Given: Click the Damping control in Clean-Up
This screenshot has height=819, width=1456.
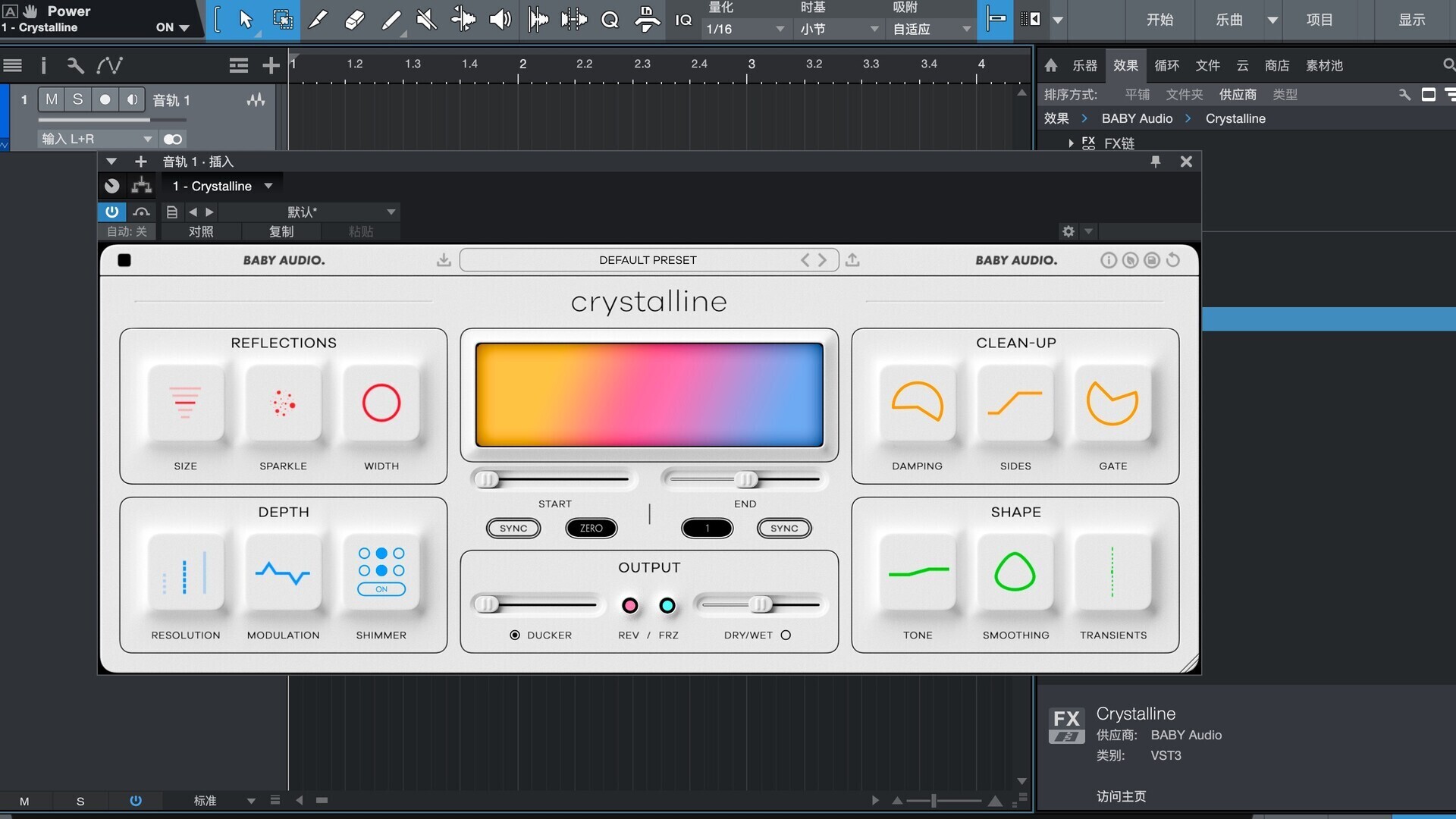Looking at the screenshot, I should (917, 403).
